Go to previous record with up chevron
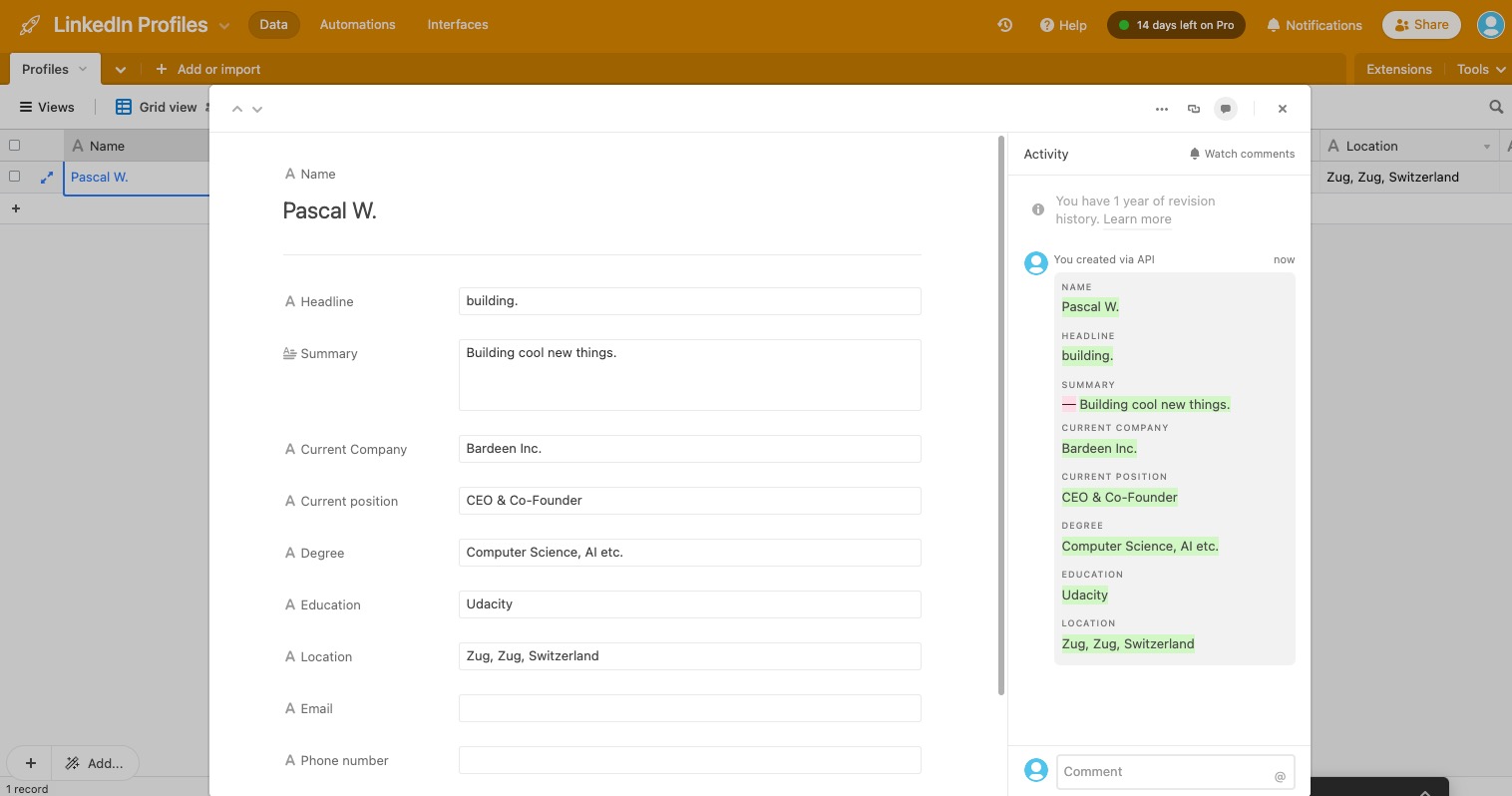The height and width of the screenshot is (796, 1512). pyautogui.click(x=237, y=109)
